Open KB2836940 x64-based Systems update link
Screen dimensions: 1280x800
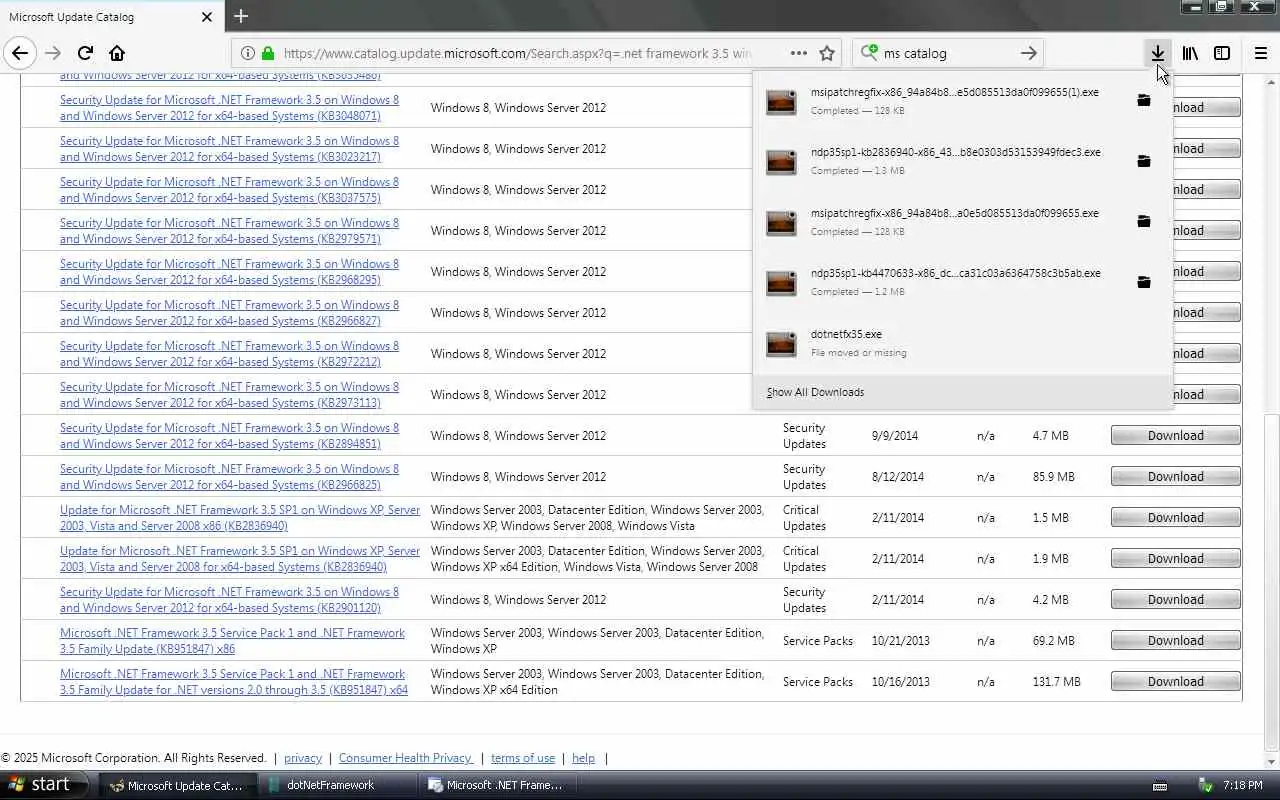[x=240, y=559]
